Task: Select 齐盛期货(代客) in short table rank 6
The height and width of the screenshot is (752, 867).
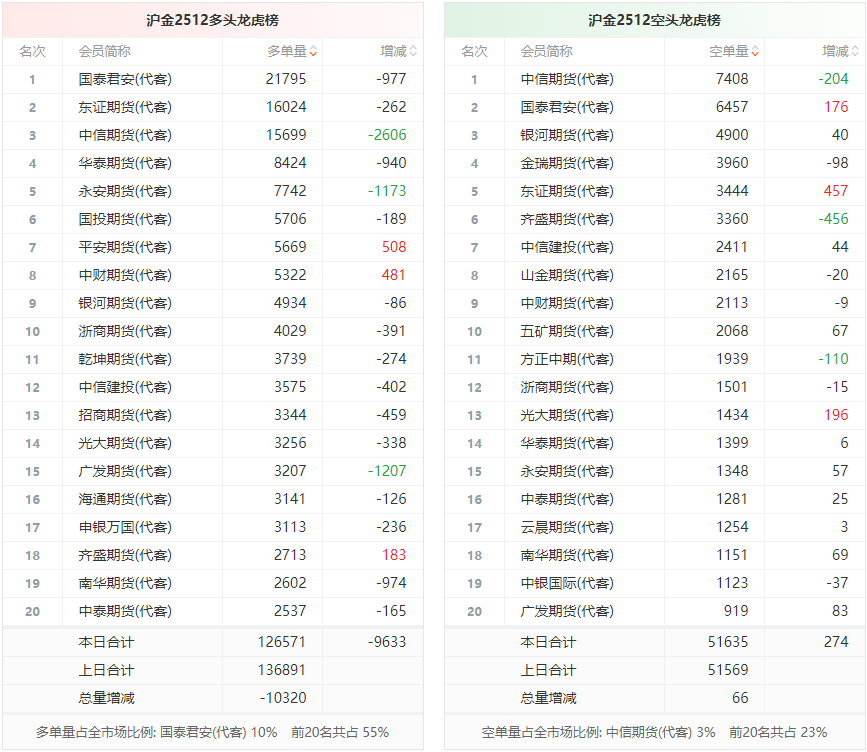Action: [567, 219]
